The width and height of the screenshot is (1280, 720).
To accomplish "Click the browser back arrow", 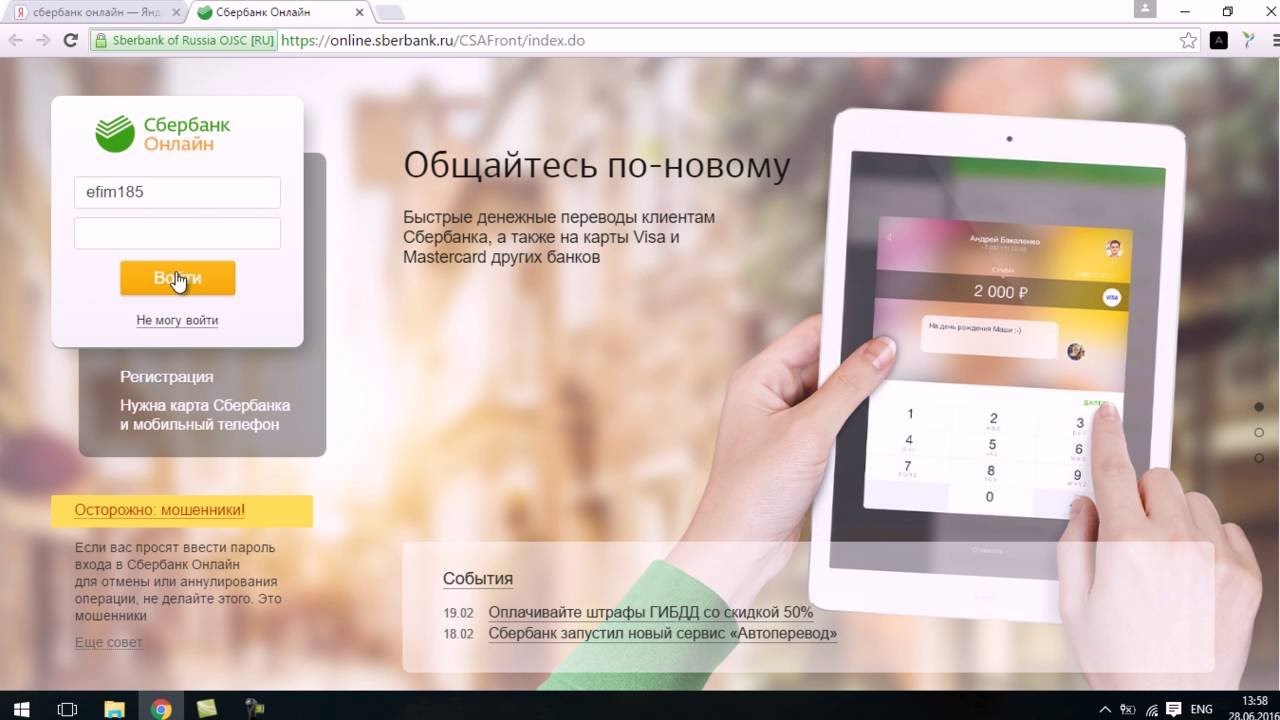I will pyautogui.click(x=16, y=41).
